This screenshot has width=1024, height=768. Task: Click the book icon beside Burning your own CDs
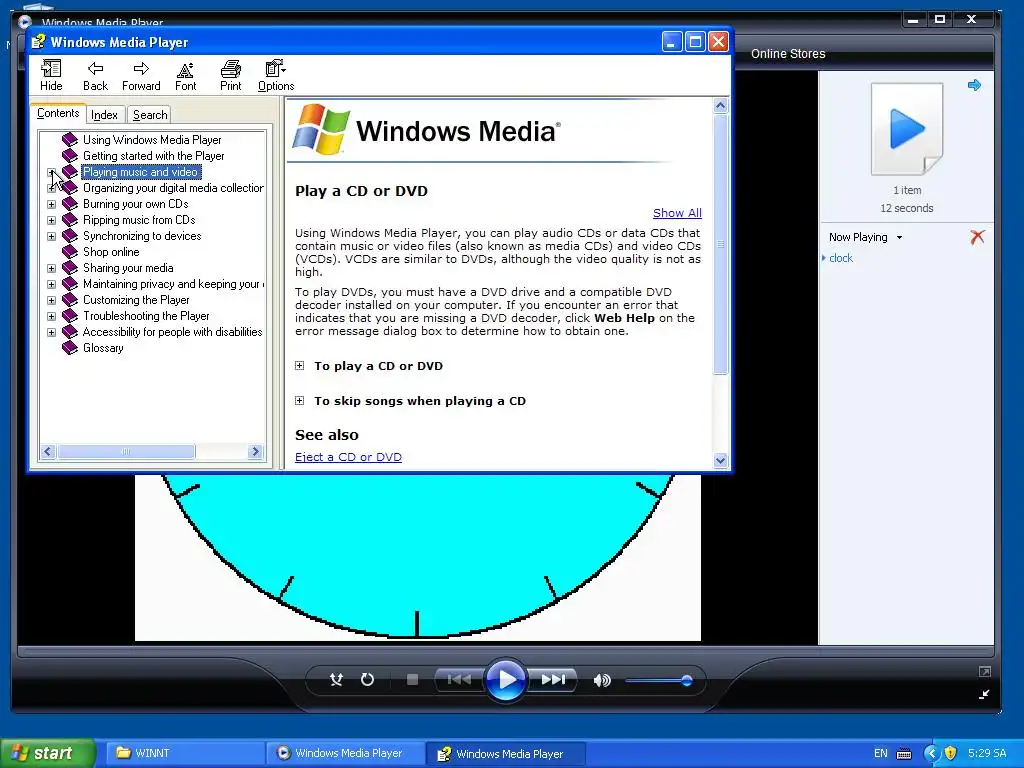point(70,204)
